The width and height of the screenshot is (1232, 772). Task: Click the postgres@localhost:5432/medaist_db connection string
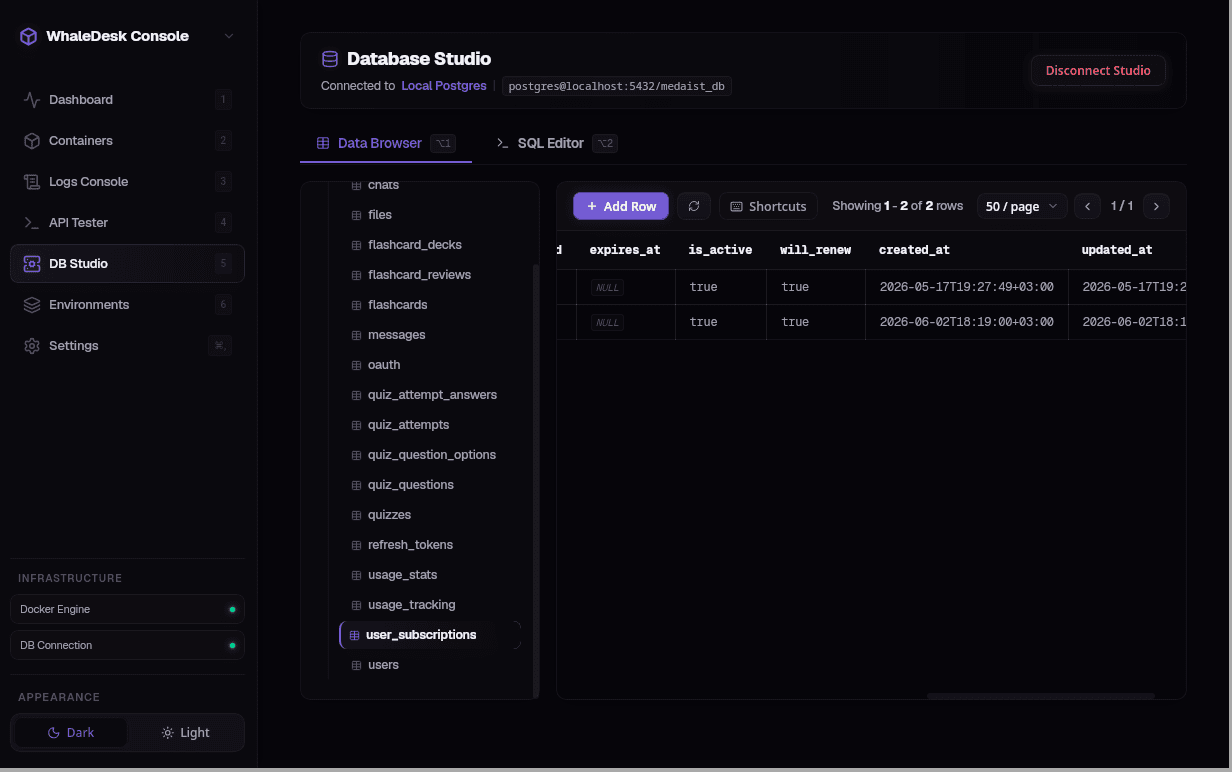click(x=617, y=87)
